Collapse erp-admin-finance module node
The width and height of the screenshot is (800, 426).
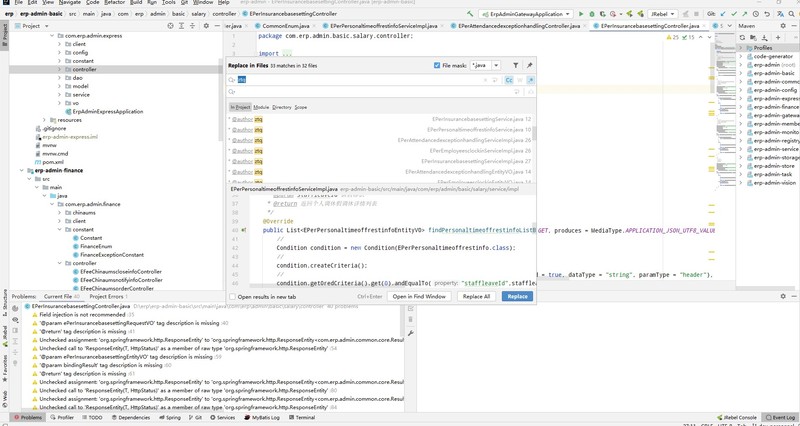22,170
